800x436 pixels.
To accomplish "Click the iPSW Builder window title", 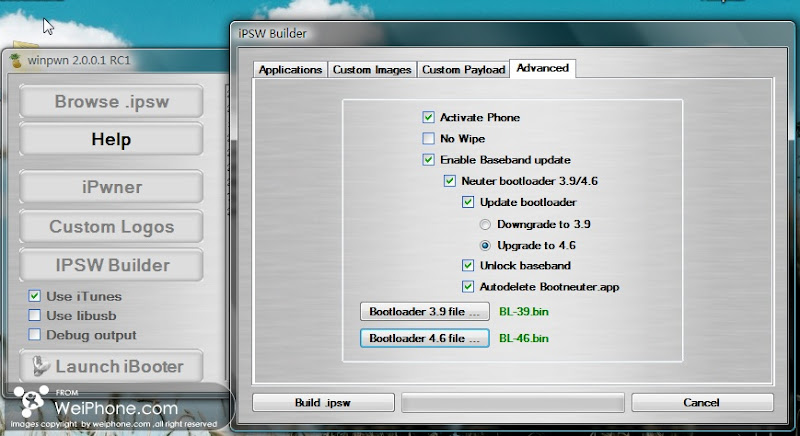I will pyautogui.click(x=272, y=34).
